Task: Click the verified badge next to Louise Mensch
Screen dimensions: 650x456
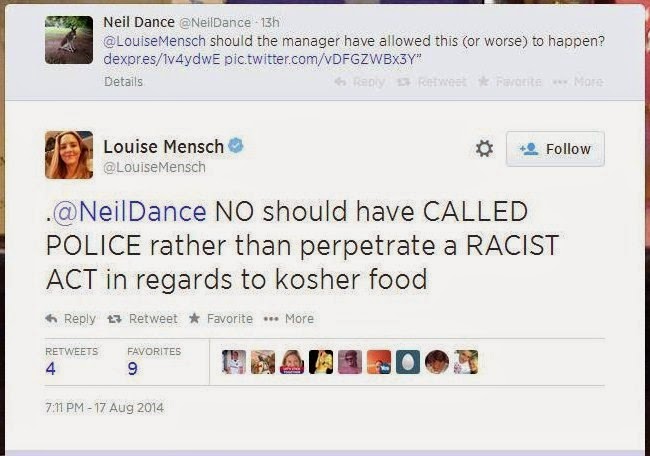Action: (x=236, y=146)
